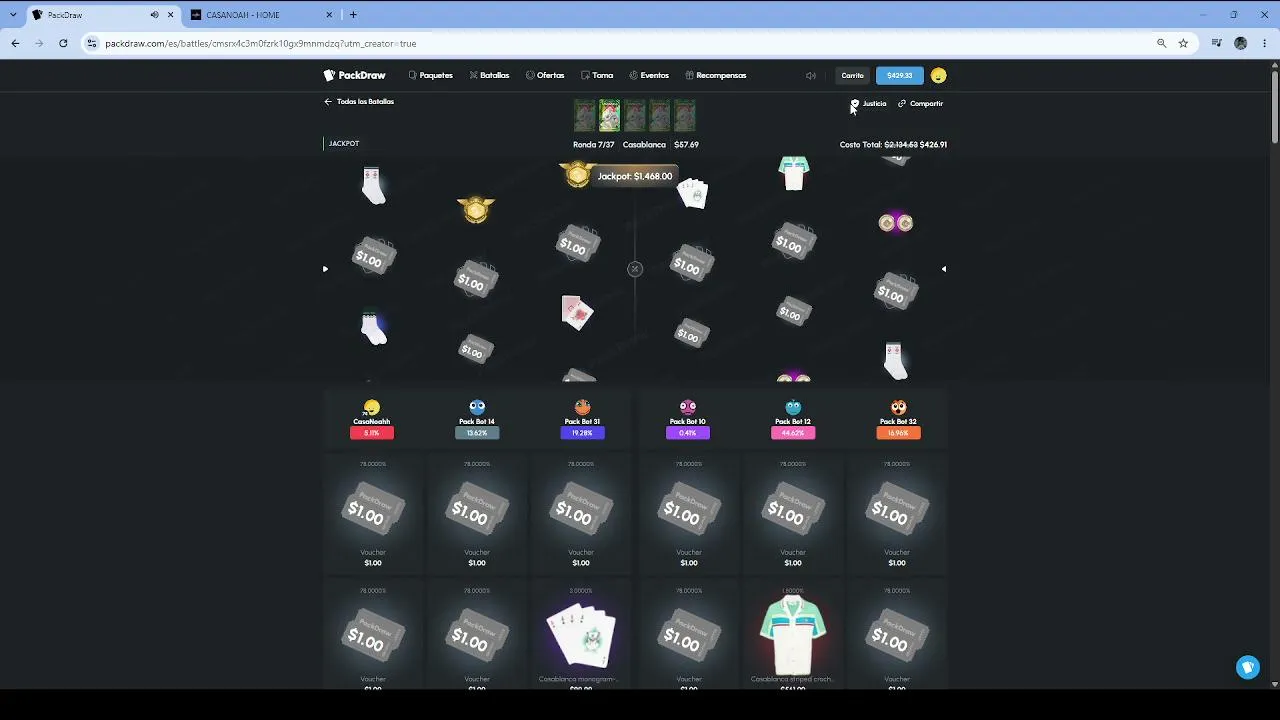Go to Recompensas page
This screenshot has width=1280, height=720.
716,75
